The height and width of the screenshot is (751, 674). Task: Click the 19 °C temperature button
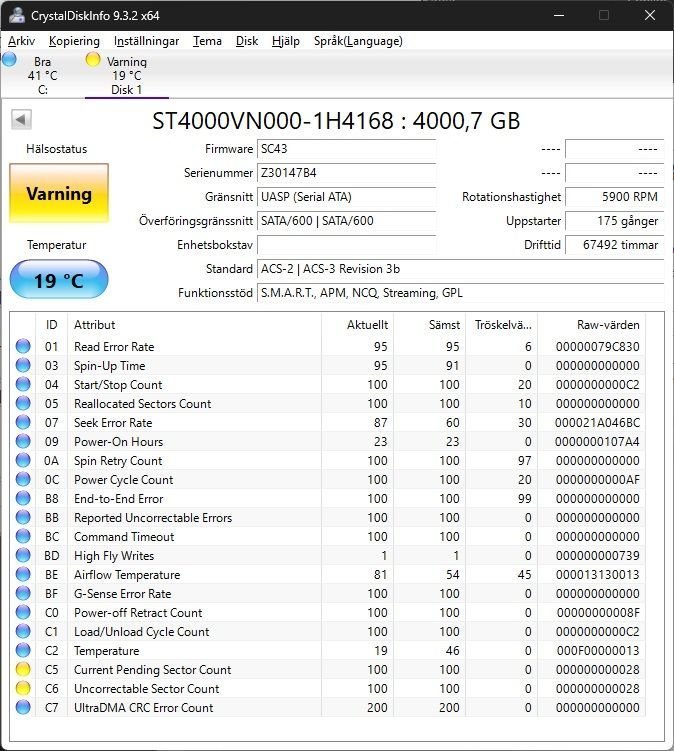pyautogui.click(x=59, y=280)
